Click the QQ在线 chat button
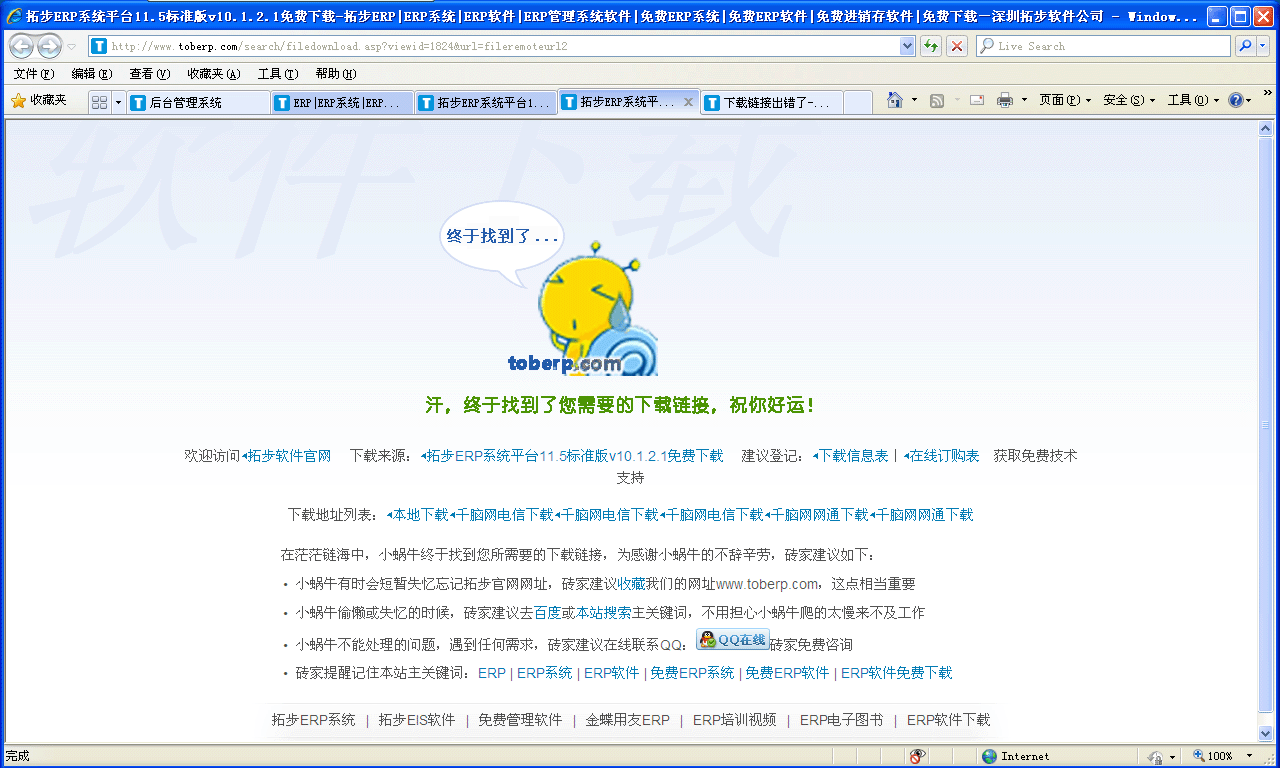 [x=733, y=640]
